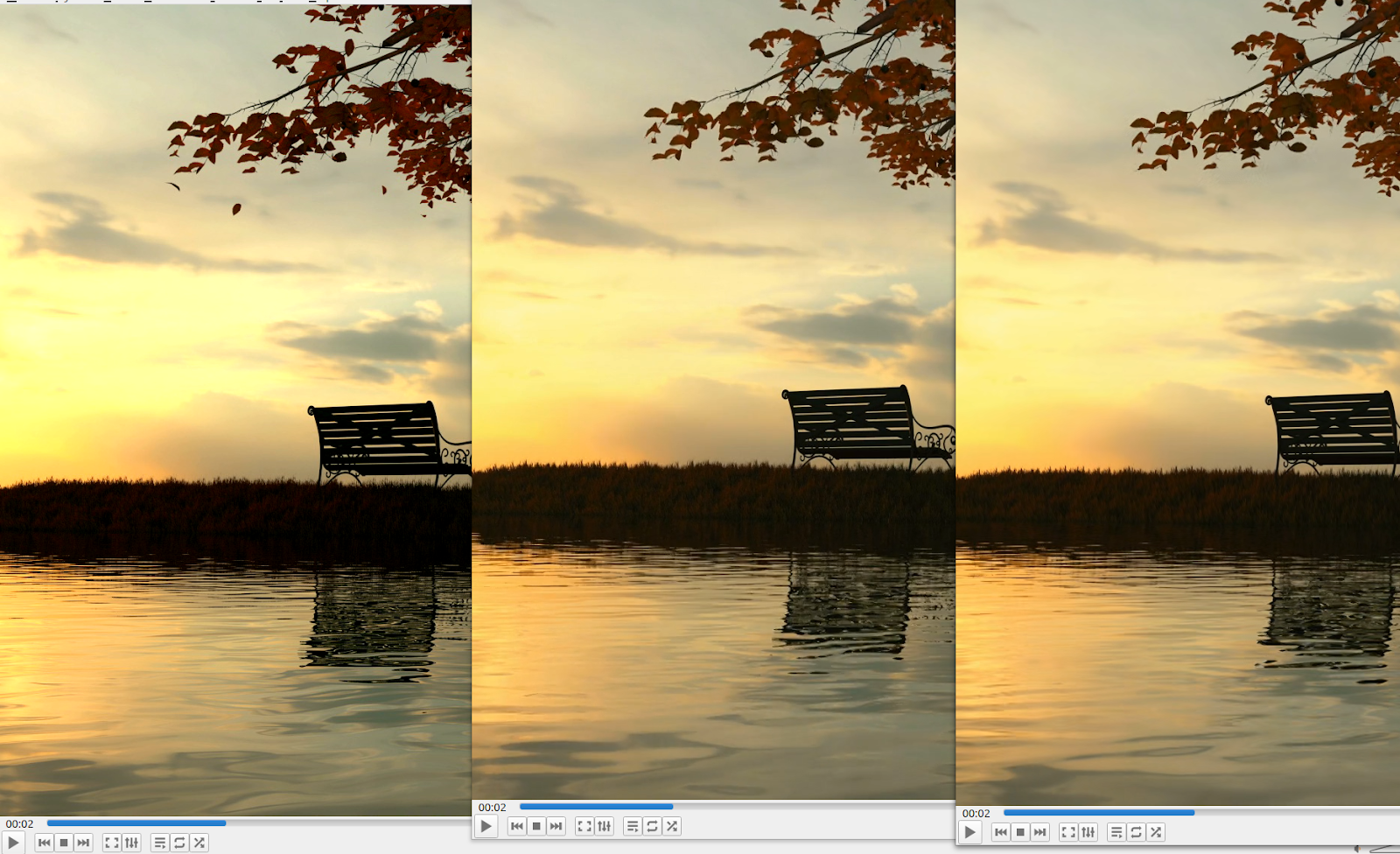Previous media button in right VLC window
The image size is (1400, 854).
tap(1001, 832)
